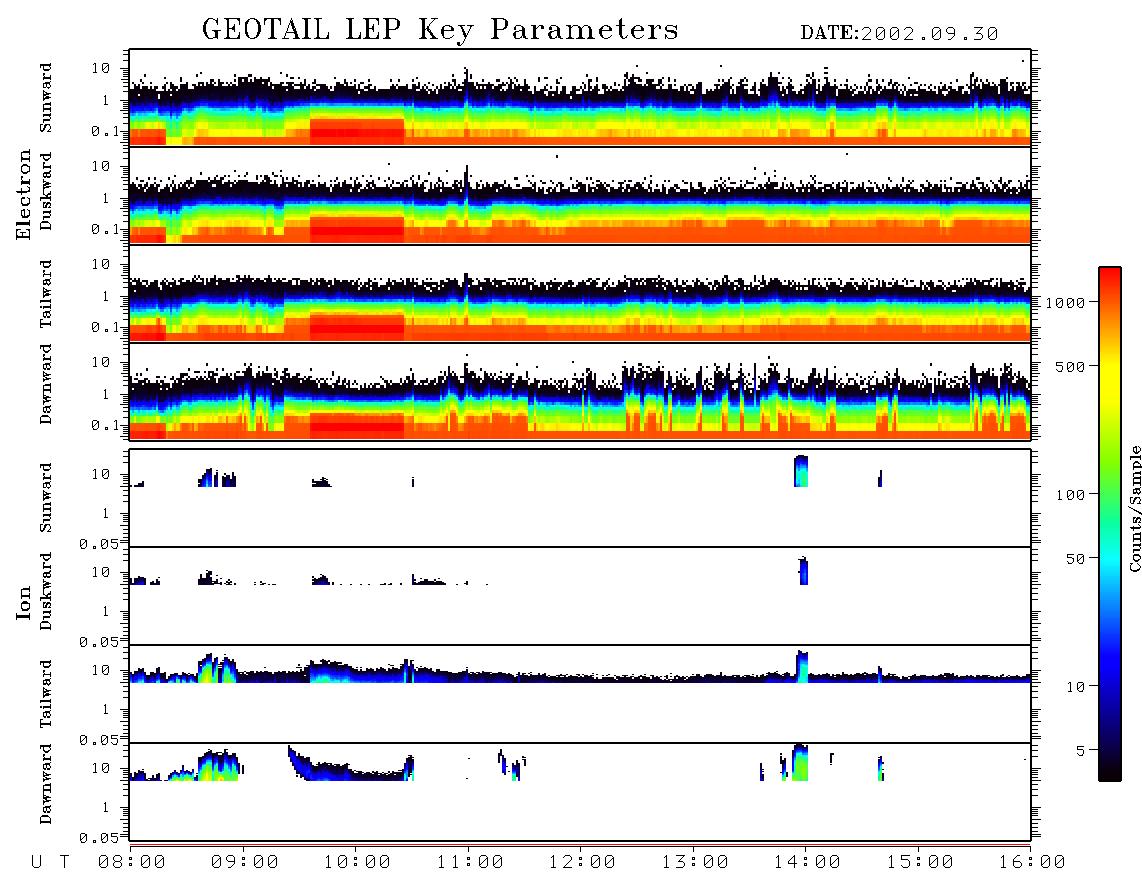Click the 'U T' axis label
The image size is (1142, 880).
(50, 862)
